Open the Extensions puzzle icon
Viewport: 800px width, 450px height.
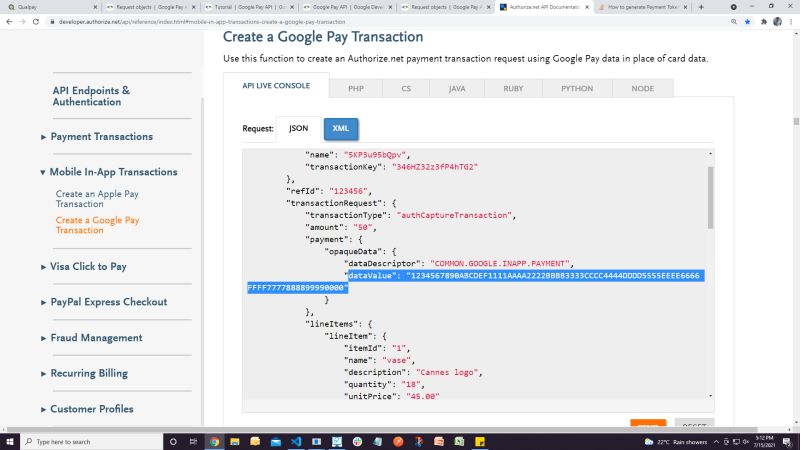click(x=764, y=22)
